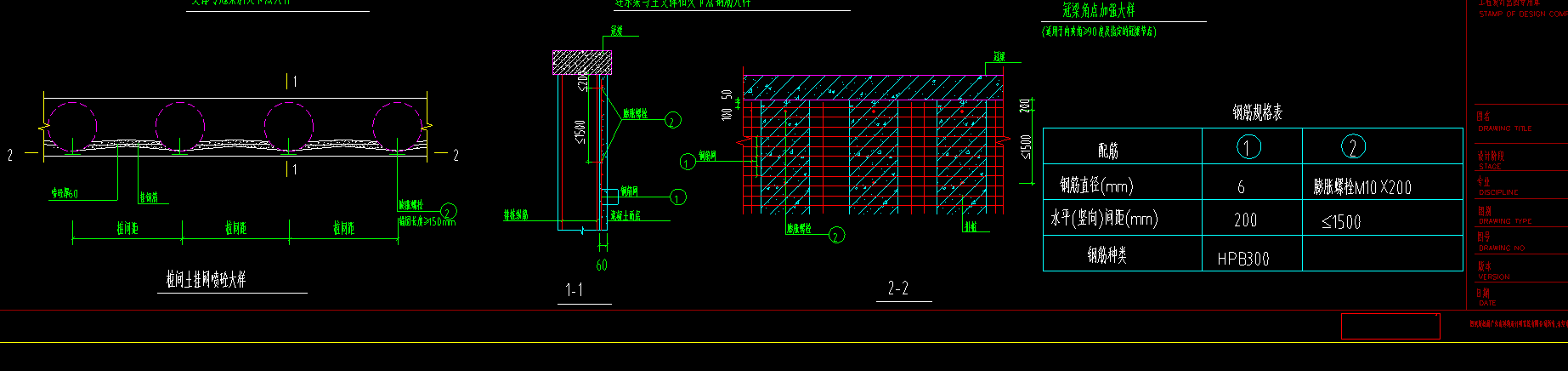Select the 'VERSION' title block label
This screenshot has height=371, width=1568.
[1494, 277]
